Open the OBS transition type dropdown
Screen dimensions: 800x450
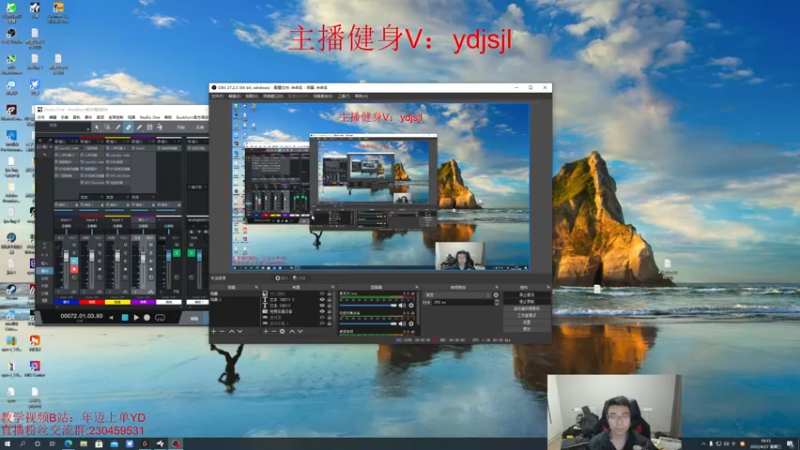pyautogui.click(x=458, y=295)
